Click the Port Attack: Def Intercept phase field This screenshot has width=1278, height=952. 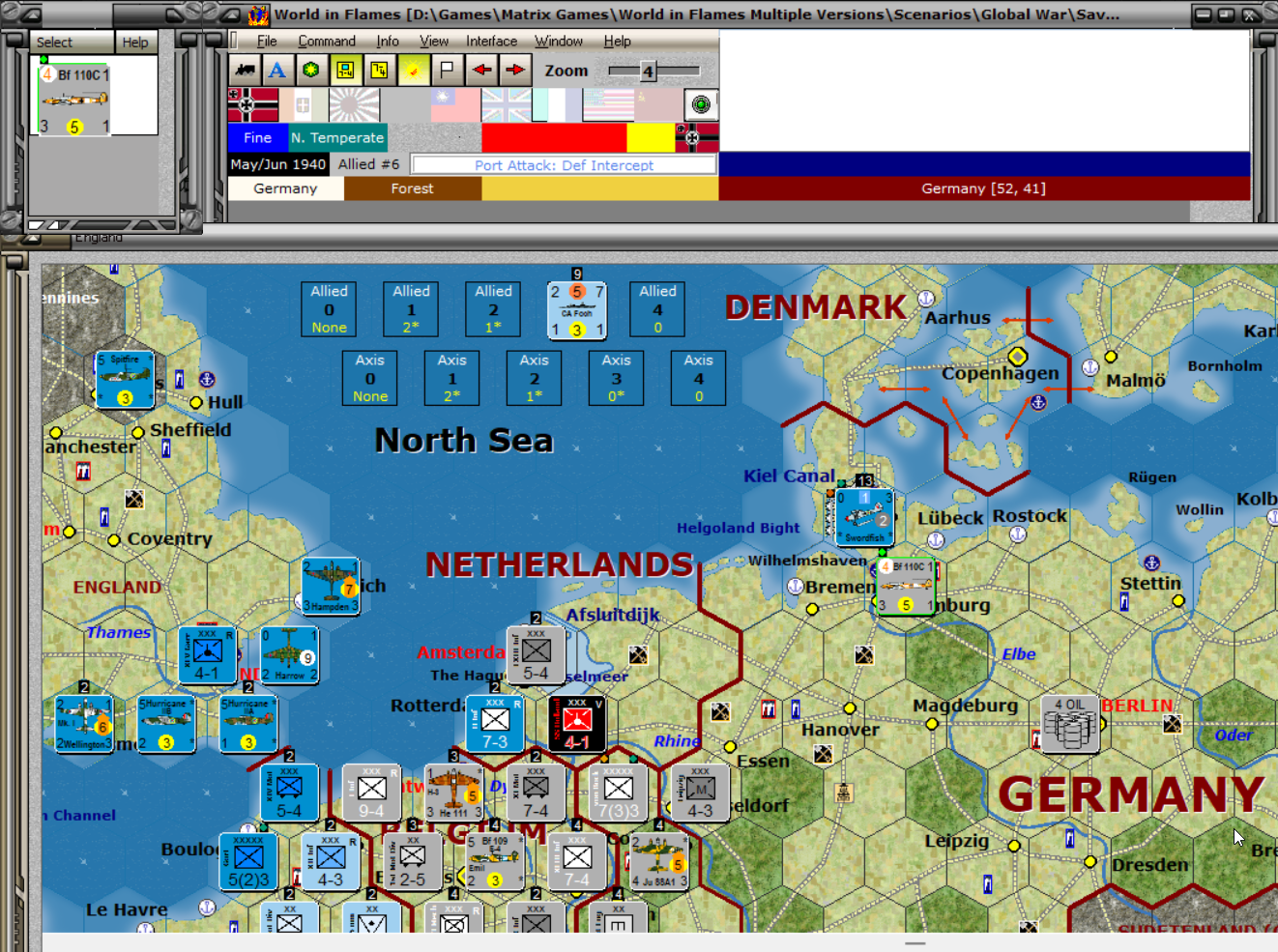pos(564,165)
